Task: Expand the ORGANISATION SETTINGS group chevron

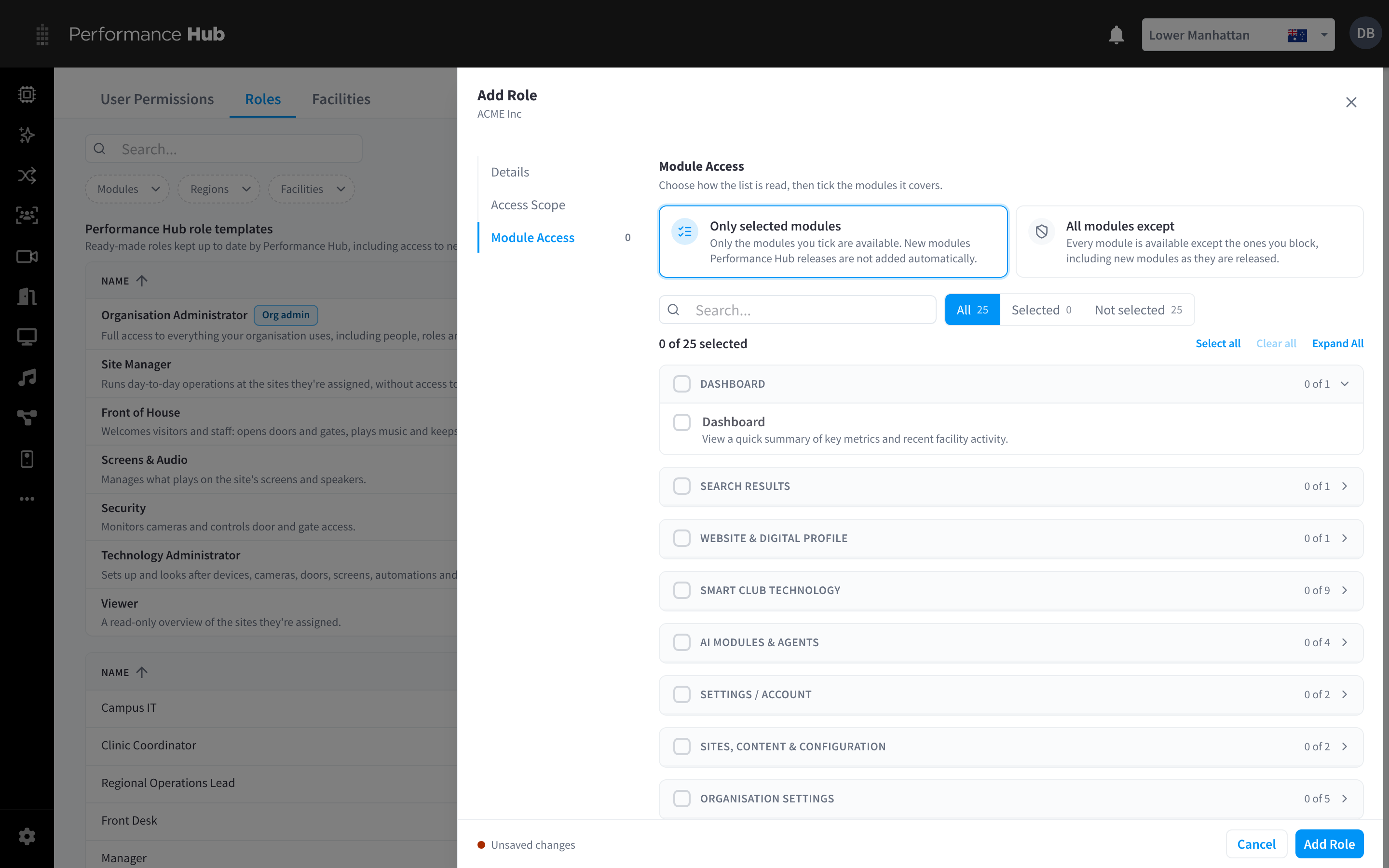Action: 1344,799
